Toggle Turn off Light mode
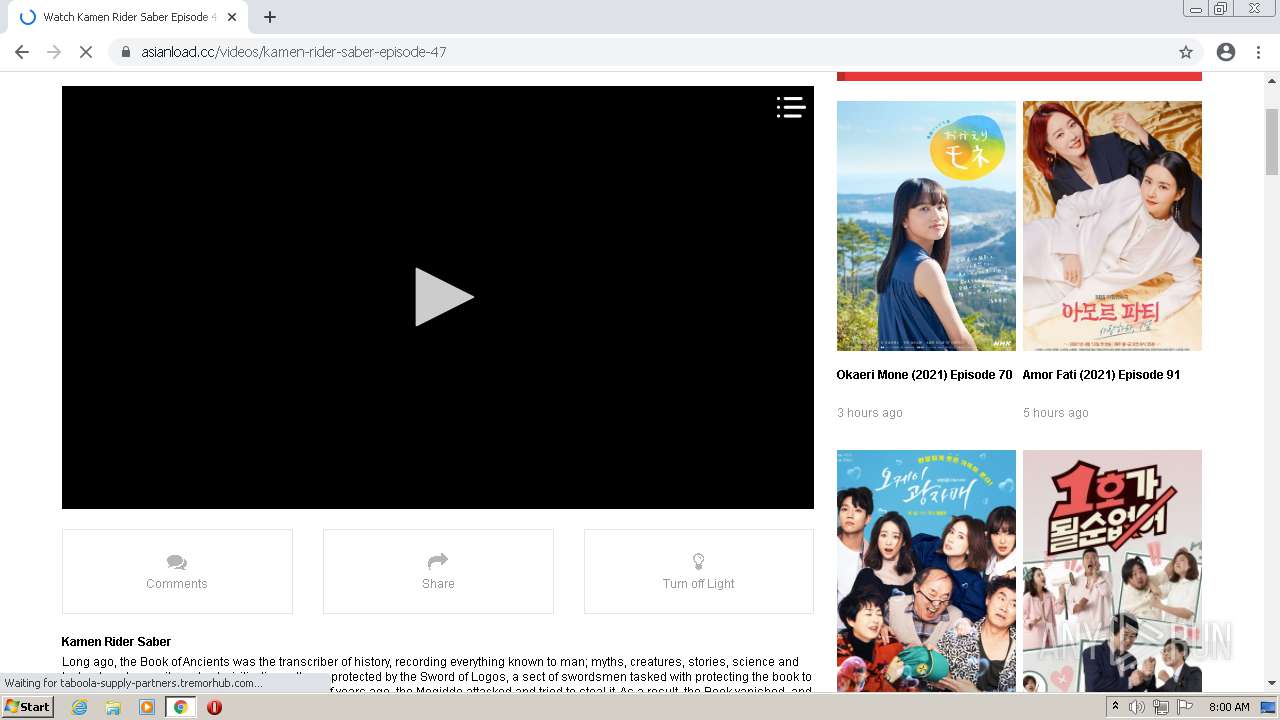 tap(699, 571)
